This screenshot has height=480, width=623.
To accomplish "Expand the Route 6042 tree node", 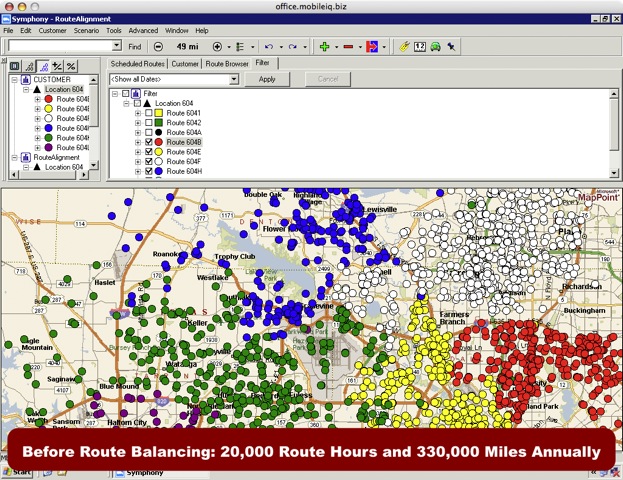I will tap(138, 123).
